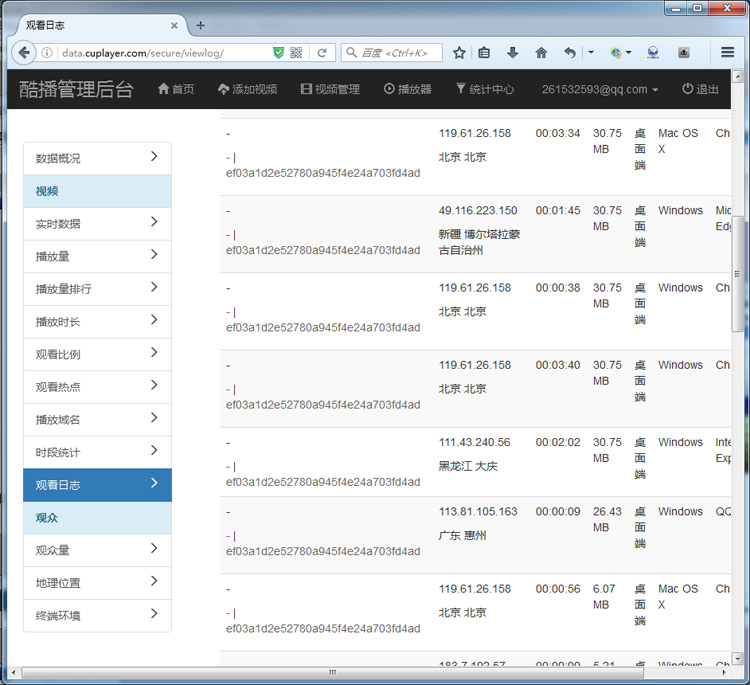Go back using the browser back arrow
750x685 pixels.
tap(24, 53)
